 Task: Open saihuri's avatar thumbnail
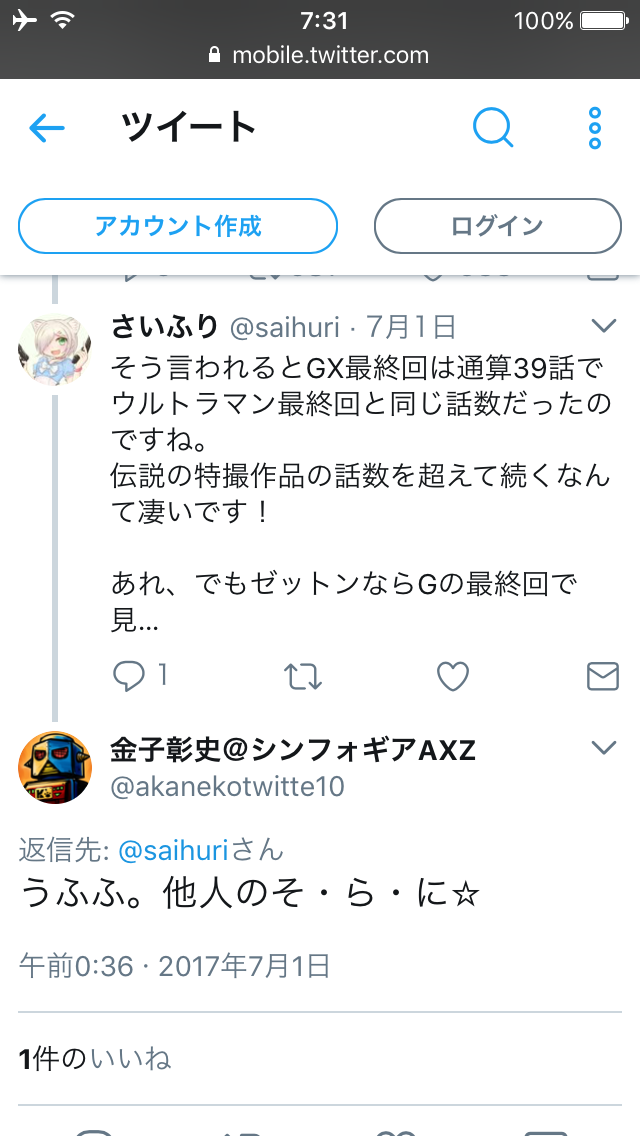click(55, 349)
